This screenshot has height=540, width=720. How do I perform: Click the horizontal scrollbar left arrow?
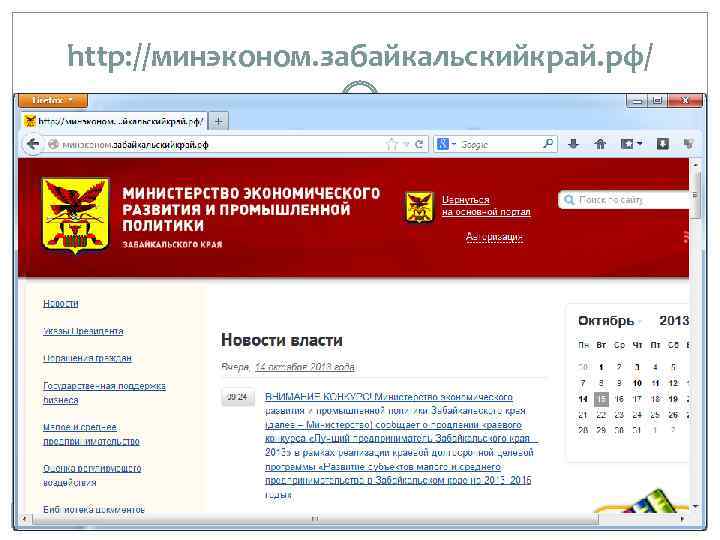(24, 519)
